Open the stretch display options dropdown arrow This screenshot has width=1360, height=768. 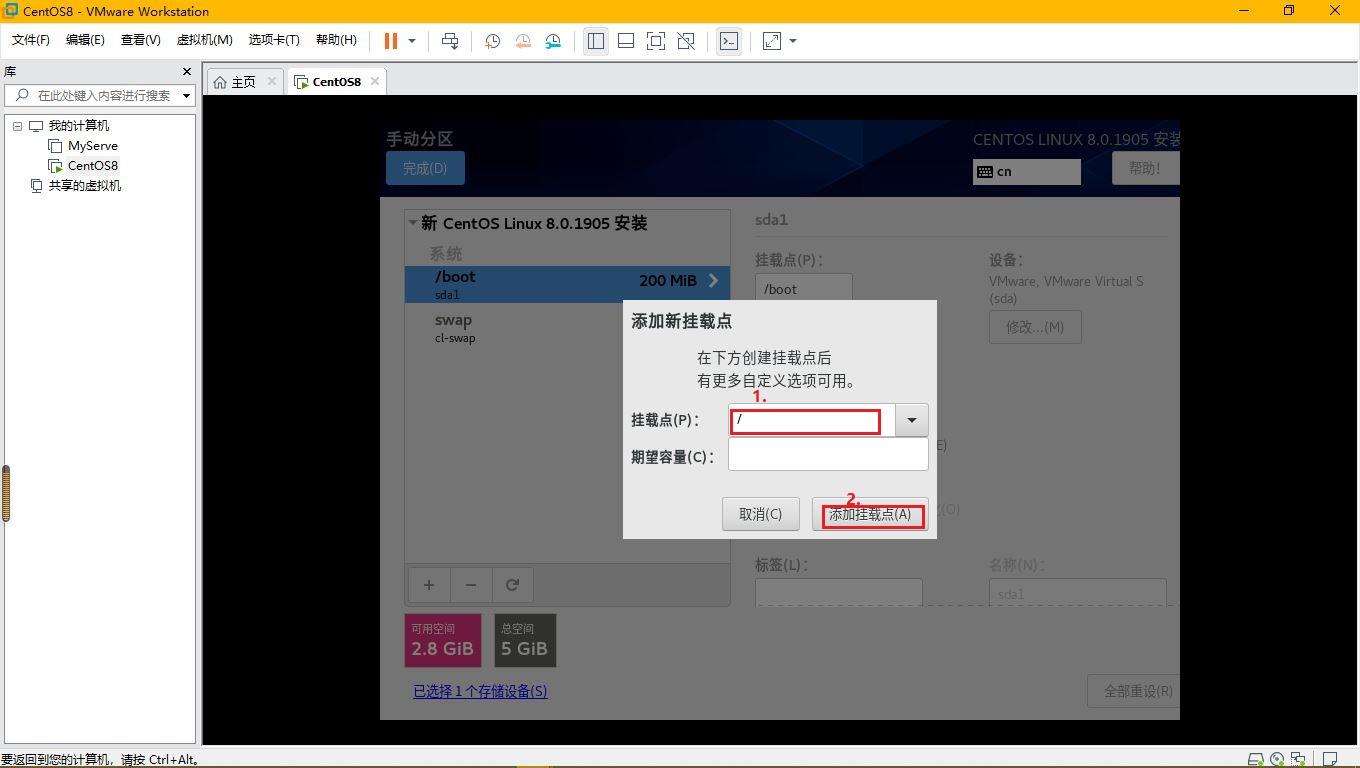pyautogui.click(x=793, y=41)
